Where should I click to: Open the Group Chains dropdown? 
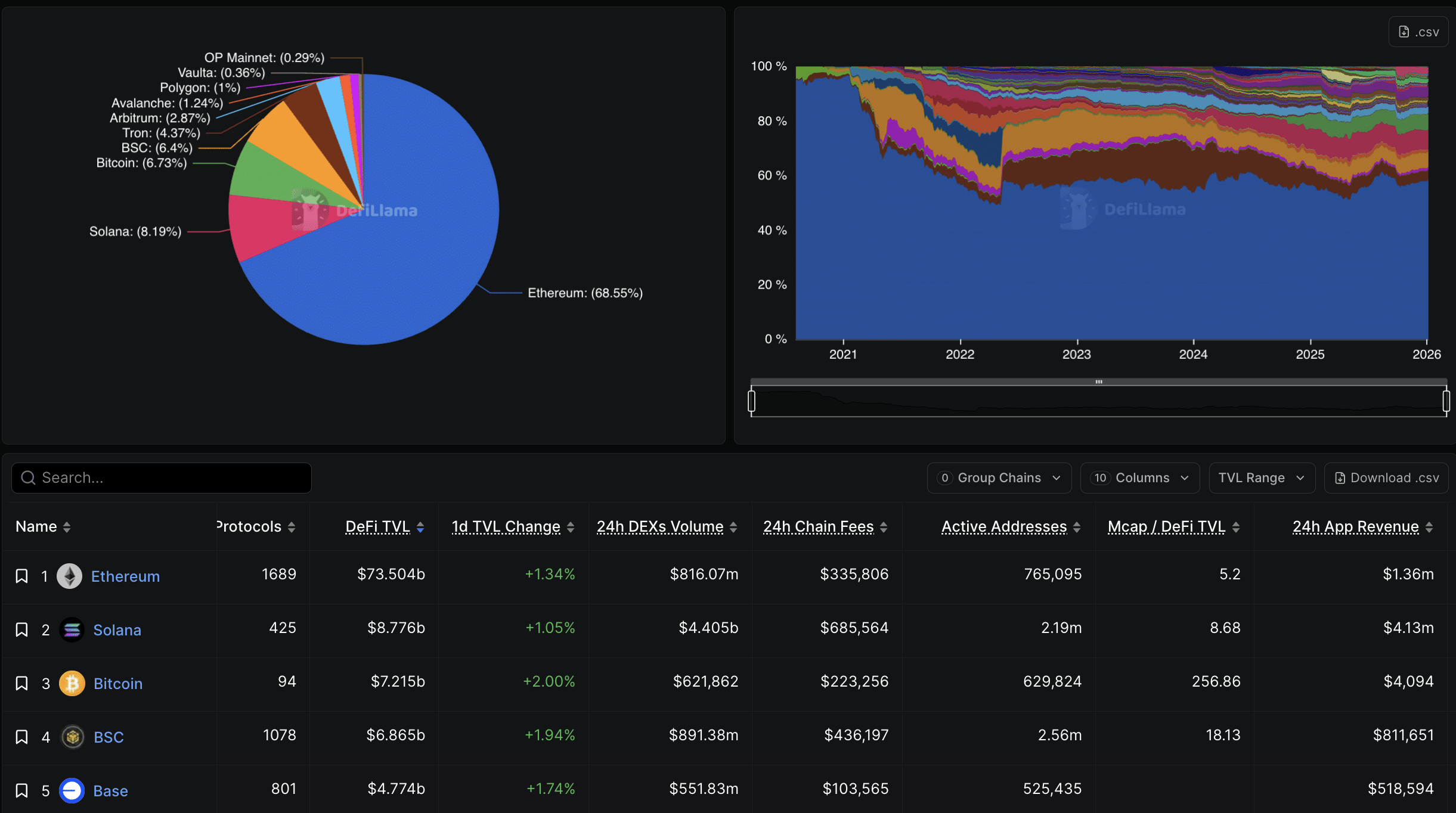999,478
